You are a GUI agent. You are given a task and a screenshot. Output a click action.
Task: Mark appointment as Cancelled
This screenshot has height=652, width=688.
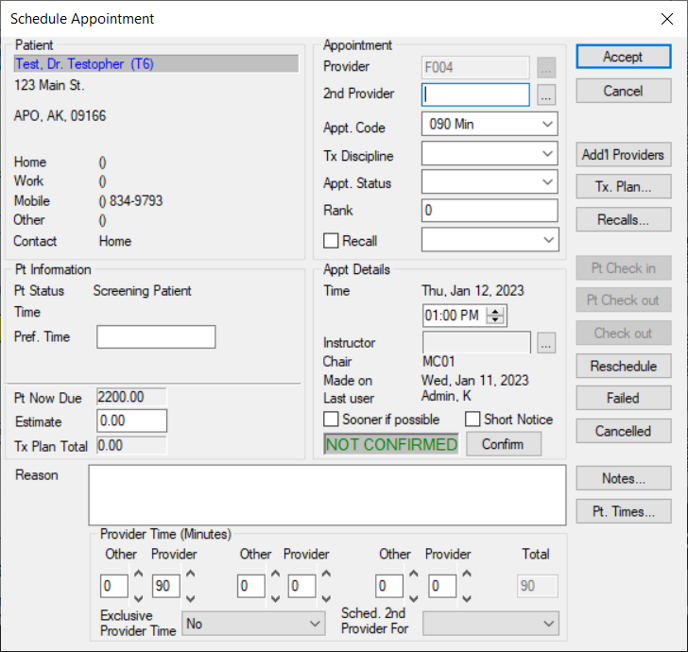(x=624, y=431)
